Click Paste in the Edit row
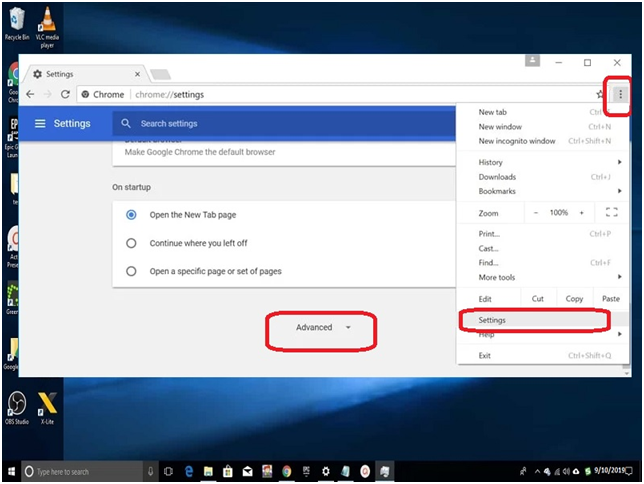 coord(611,299)
